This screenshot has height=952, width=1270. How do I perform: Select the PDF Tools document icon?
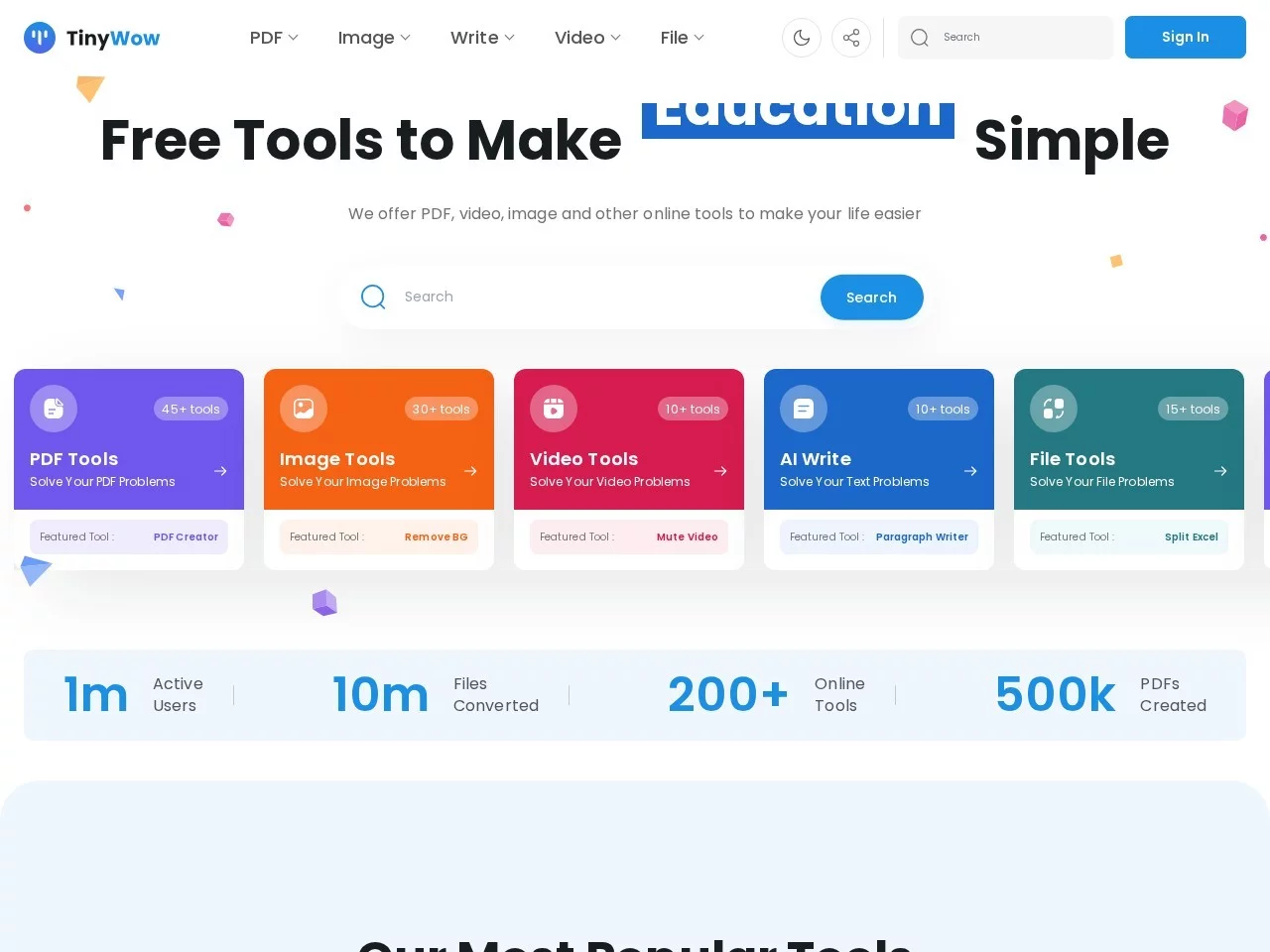click(53, 408)
